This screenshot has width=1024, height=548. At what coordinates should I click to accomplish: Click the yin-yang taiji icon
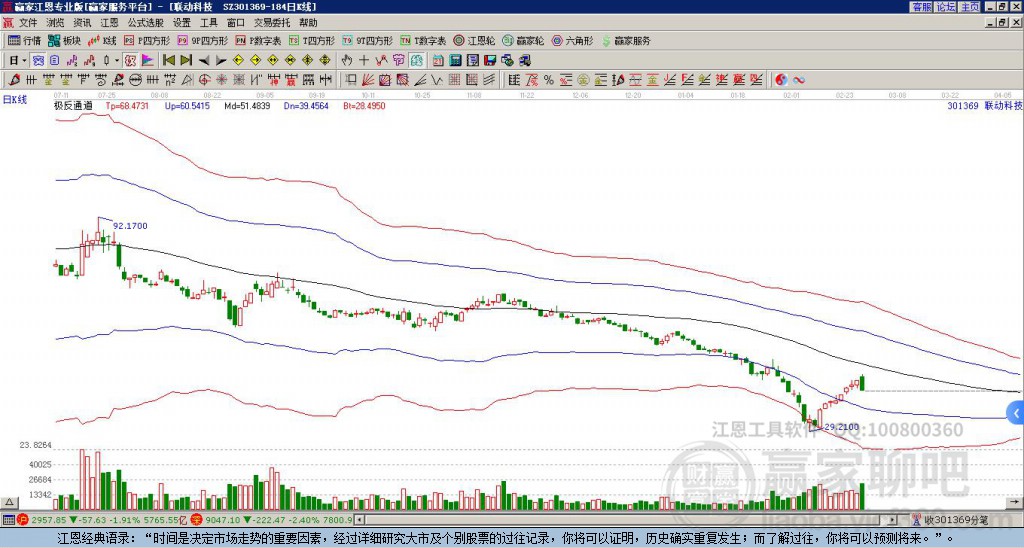click(x=781, y=80)
